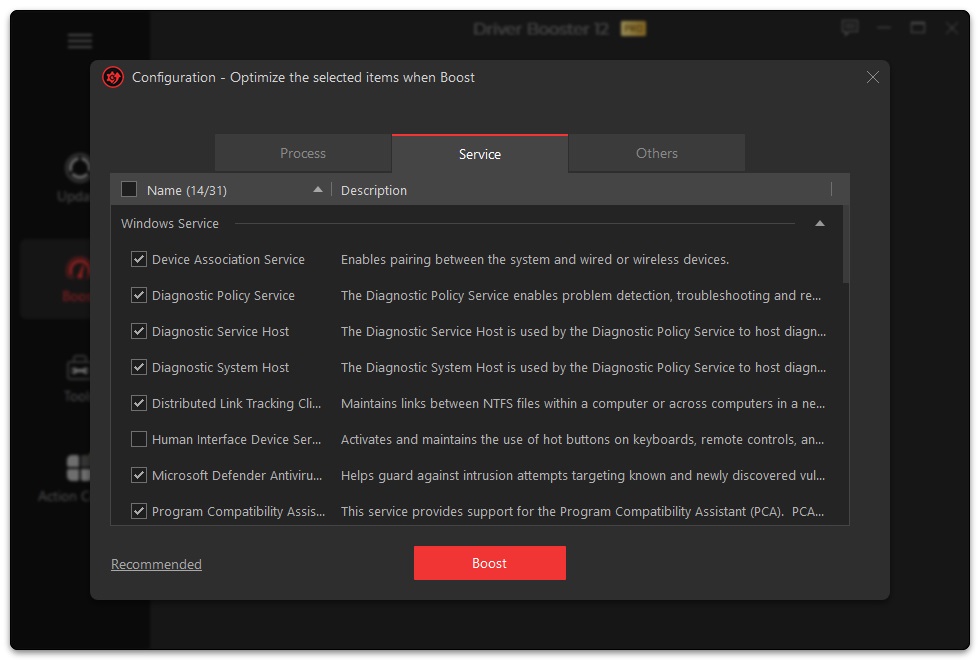Check Human Interface Device Service
Viewport: 980px width, 660px height.
coord(139,439)
